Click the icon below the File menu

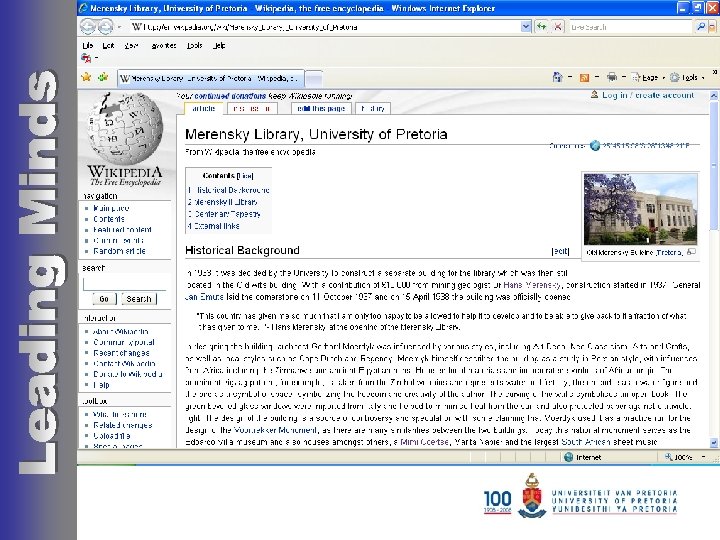tap(86, 58)
